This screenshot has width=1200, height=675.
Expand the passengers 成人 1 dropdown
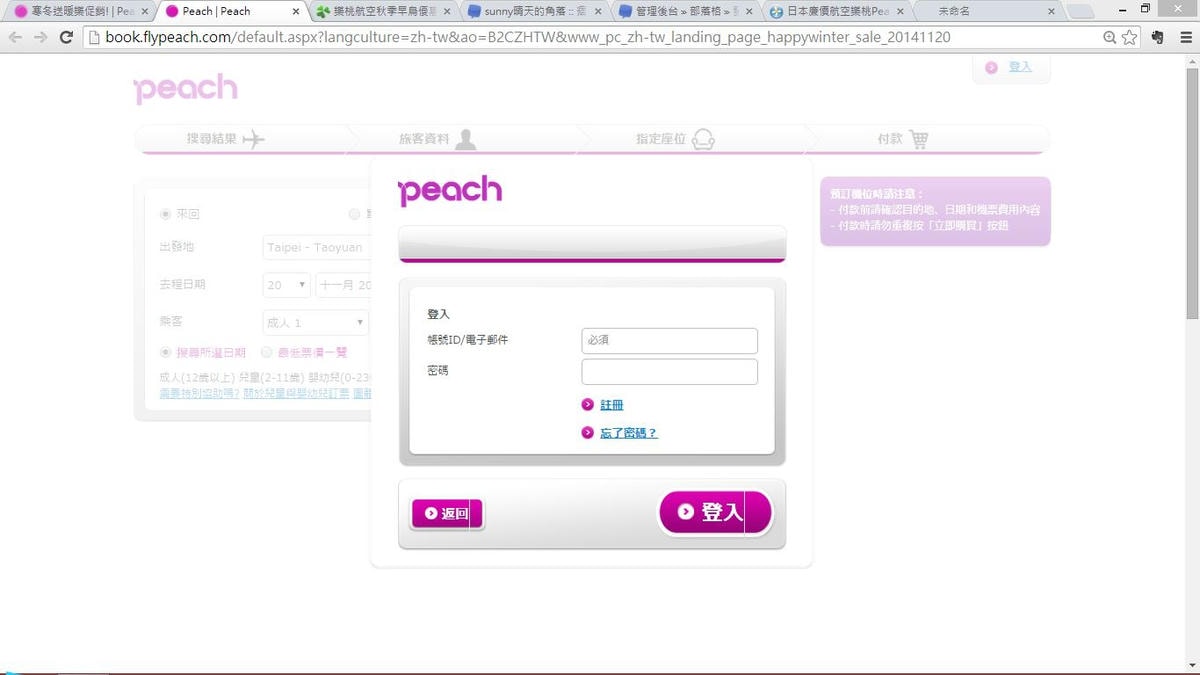pyautogui.click(x=315, y=323)
